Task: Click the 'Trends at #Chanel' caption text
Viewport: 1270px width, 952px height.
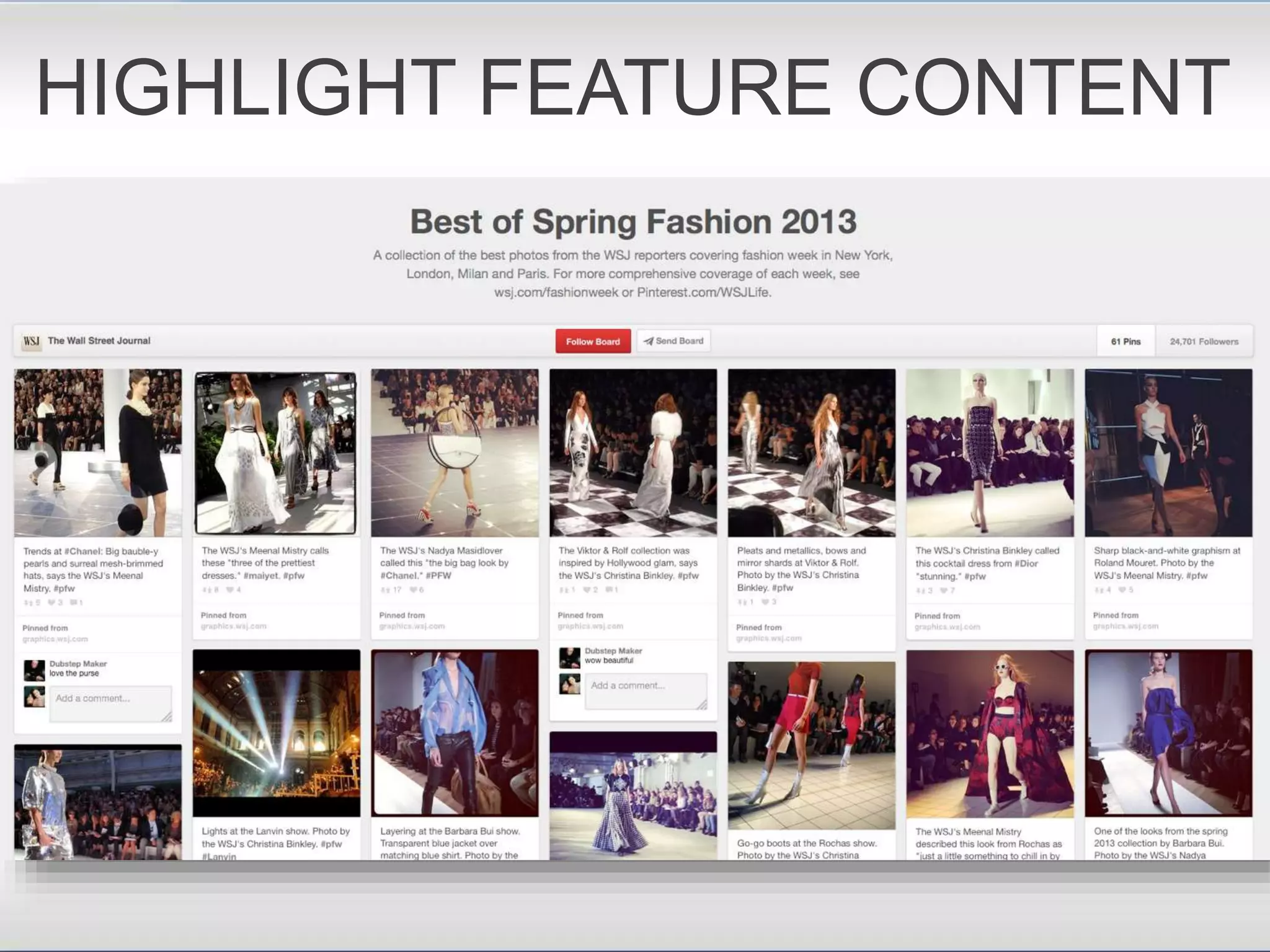Action: (x=93, y=570)
